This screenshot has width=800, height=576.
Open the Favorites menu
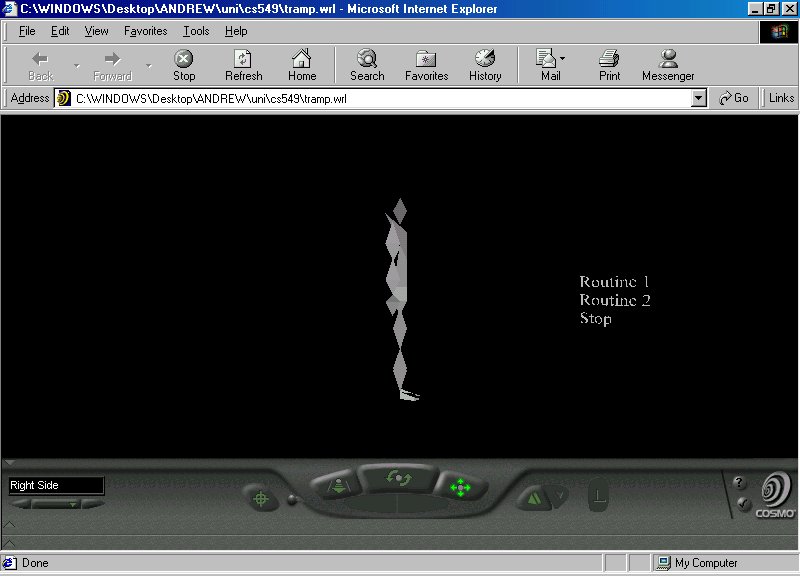point(145,31)
